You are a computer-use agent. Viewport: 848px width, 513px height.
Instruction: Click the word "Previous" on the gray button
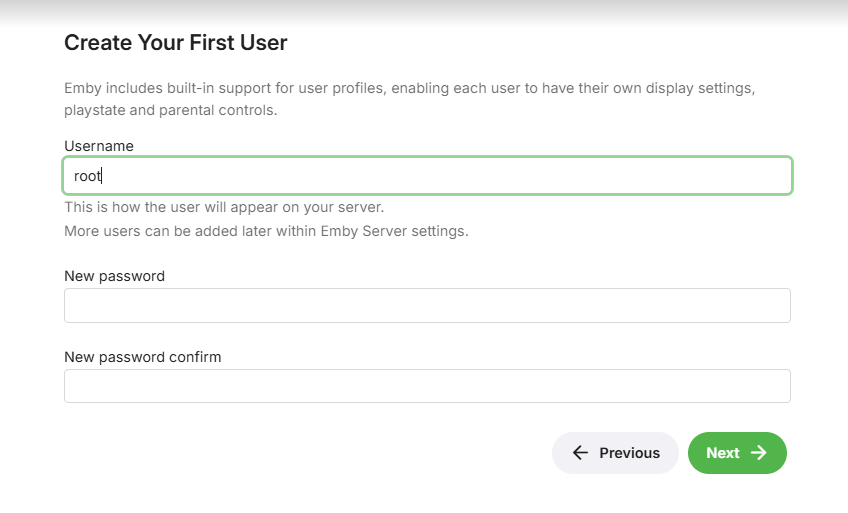pyautogui.click(x=629, y=453)
